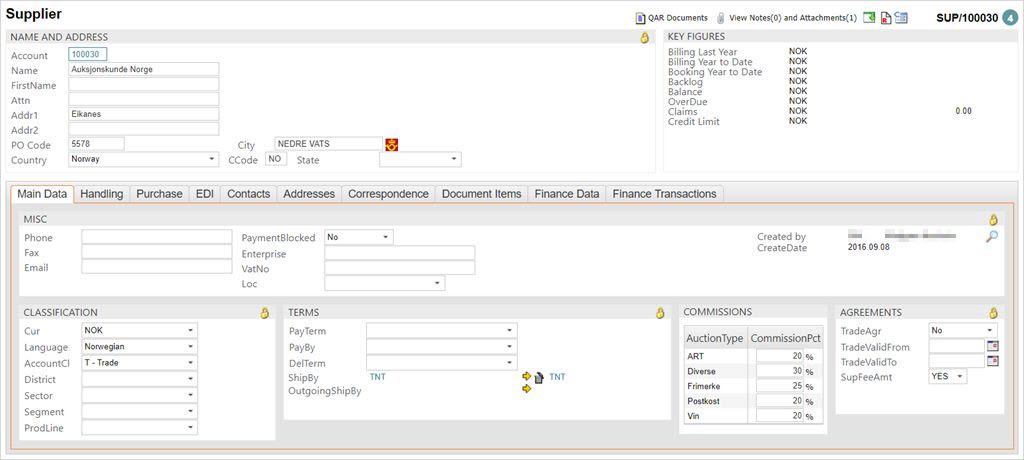Open TradeValidFrom calendar picker

click(x=992, y=346)
